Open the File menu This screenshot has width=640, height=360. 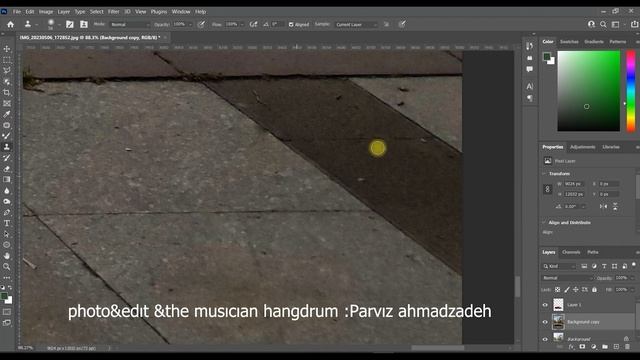[17, 12]
